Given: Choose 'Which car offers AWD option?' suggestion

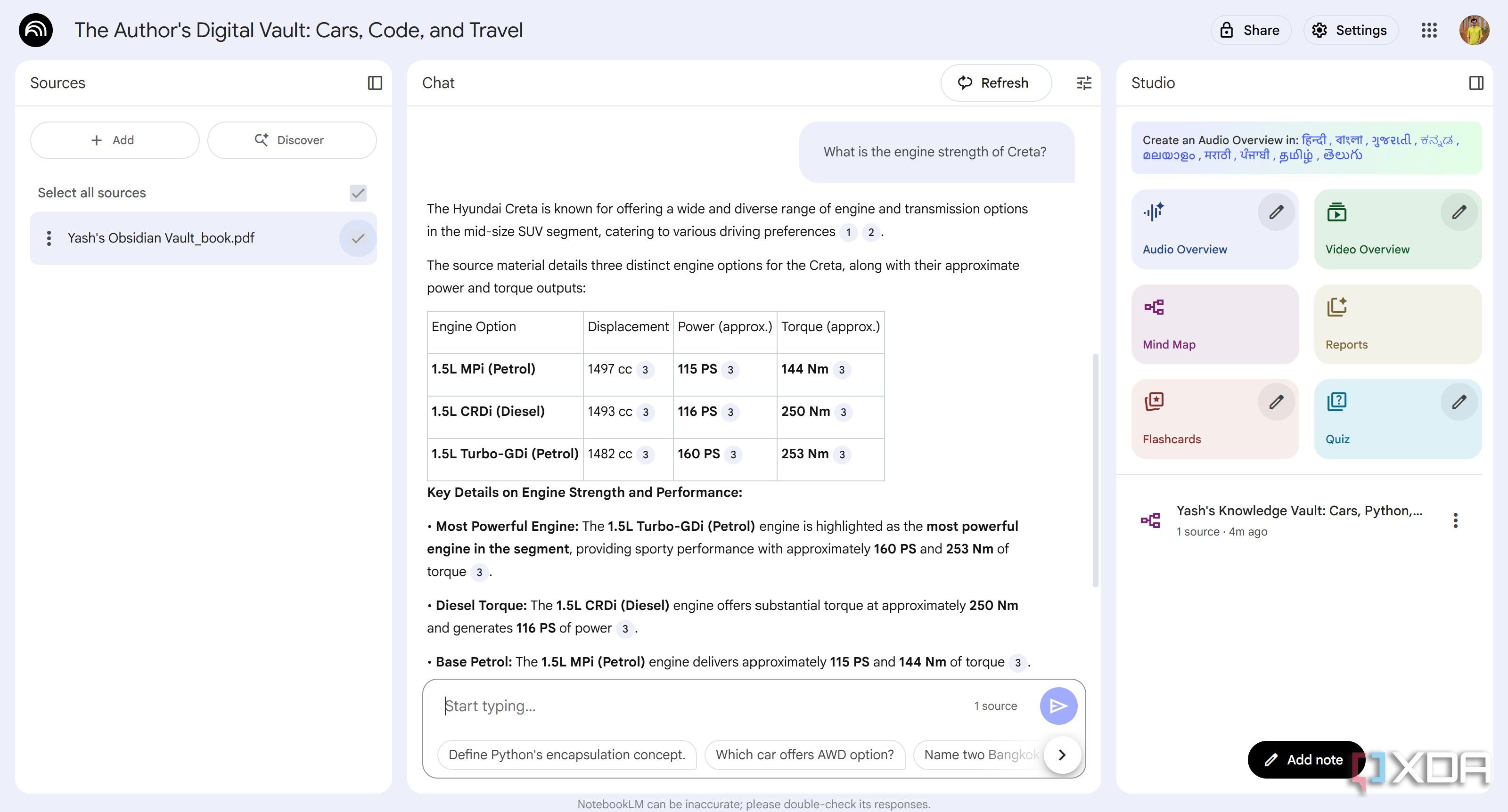Looking at the screenshot, I should coord(804,755).
